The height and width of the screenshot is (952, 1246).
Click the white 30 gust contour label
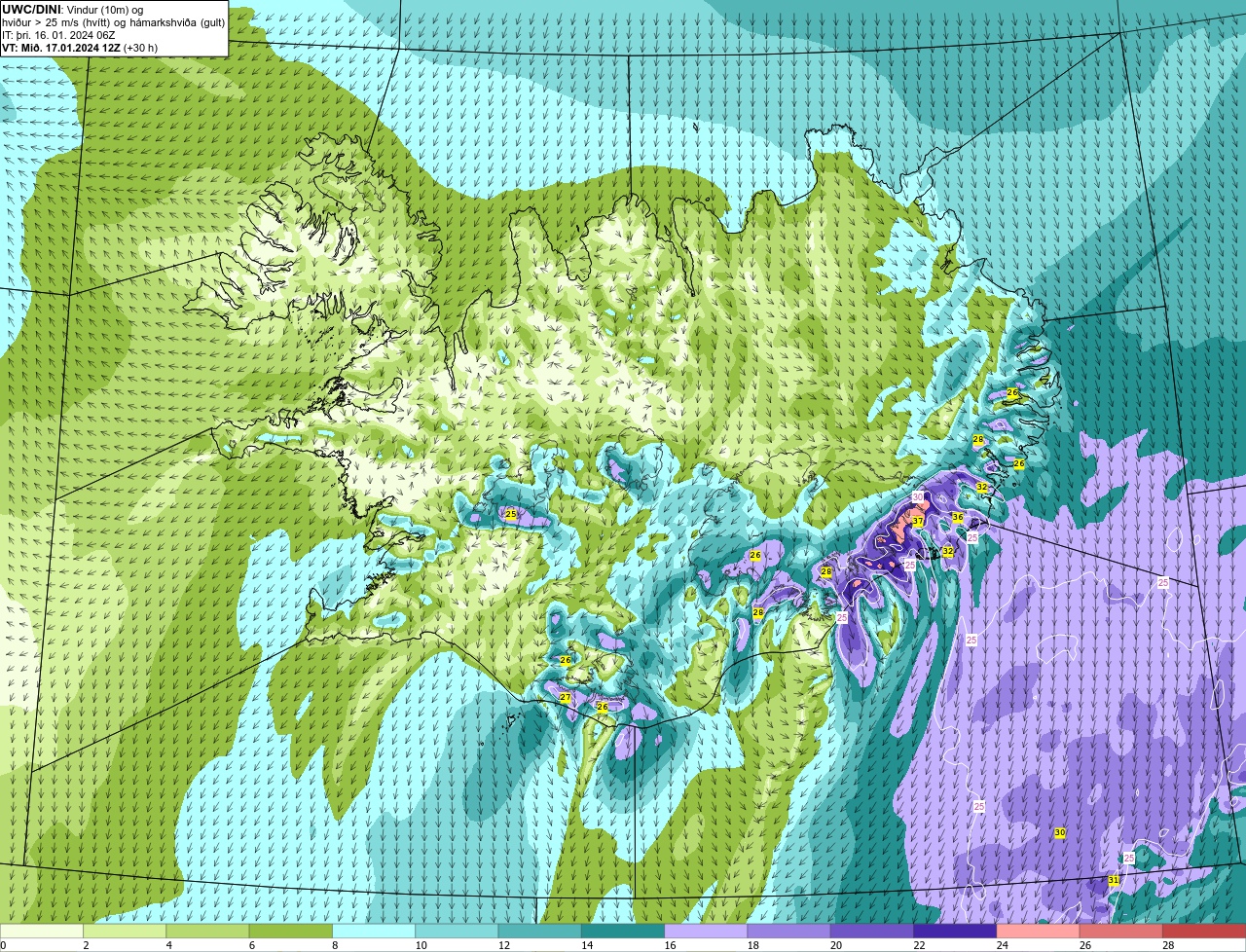click(918, 496)
